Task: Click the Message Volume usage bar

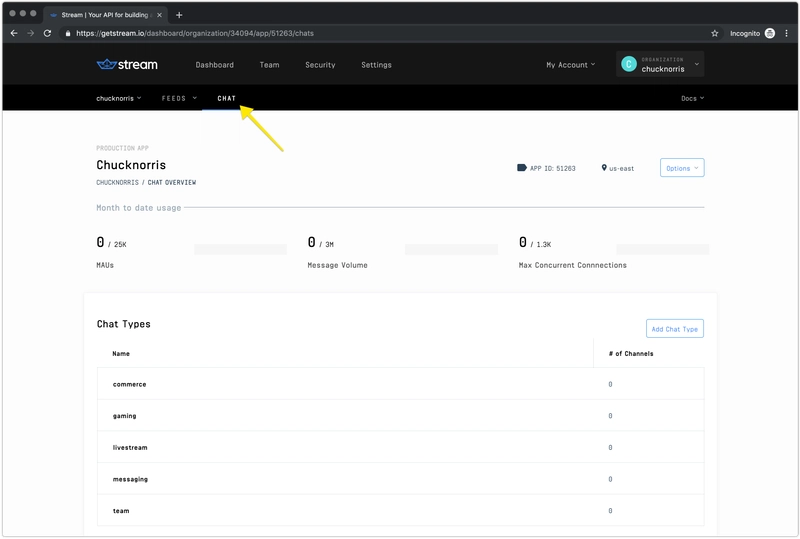Action: (452, 250)
